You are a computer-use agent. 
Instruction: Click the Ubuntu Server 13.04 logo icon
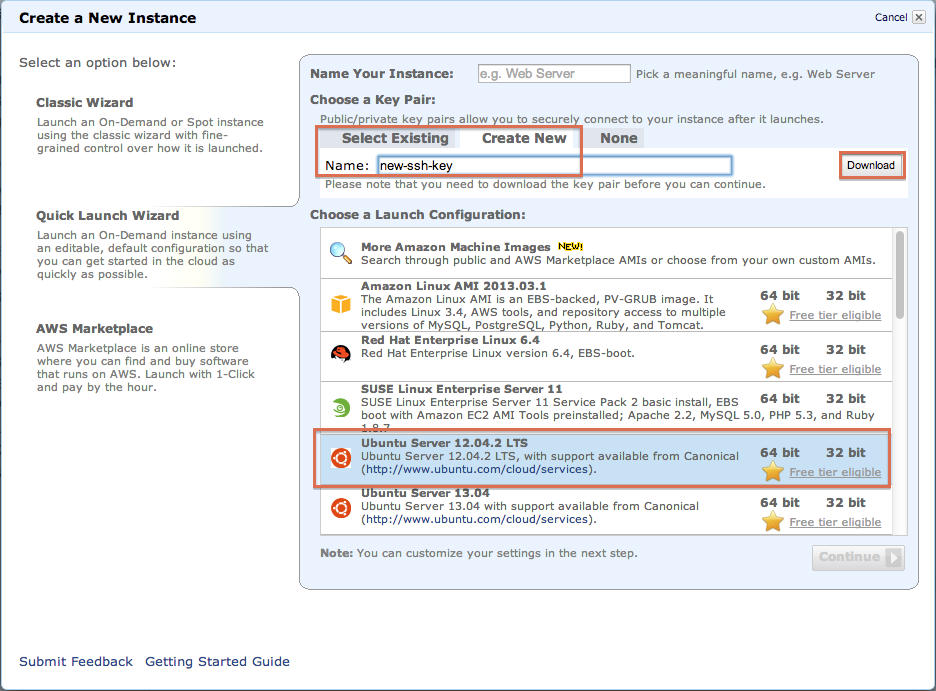point(341,508)
